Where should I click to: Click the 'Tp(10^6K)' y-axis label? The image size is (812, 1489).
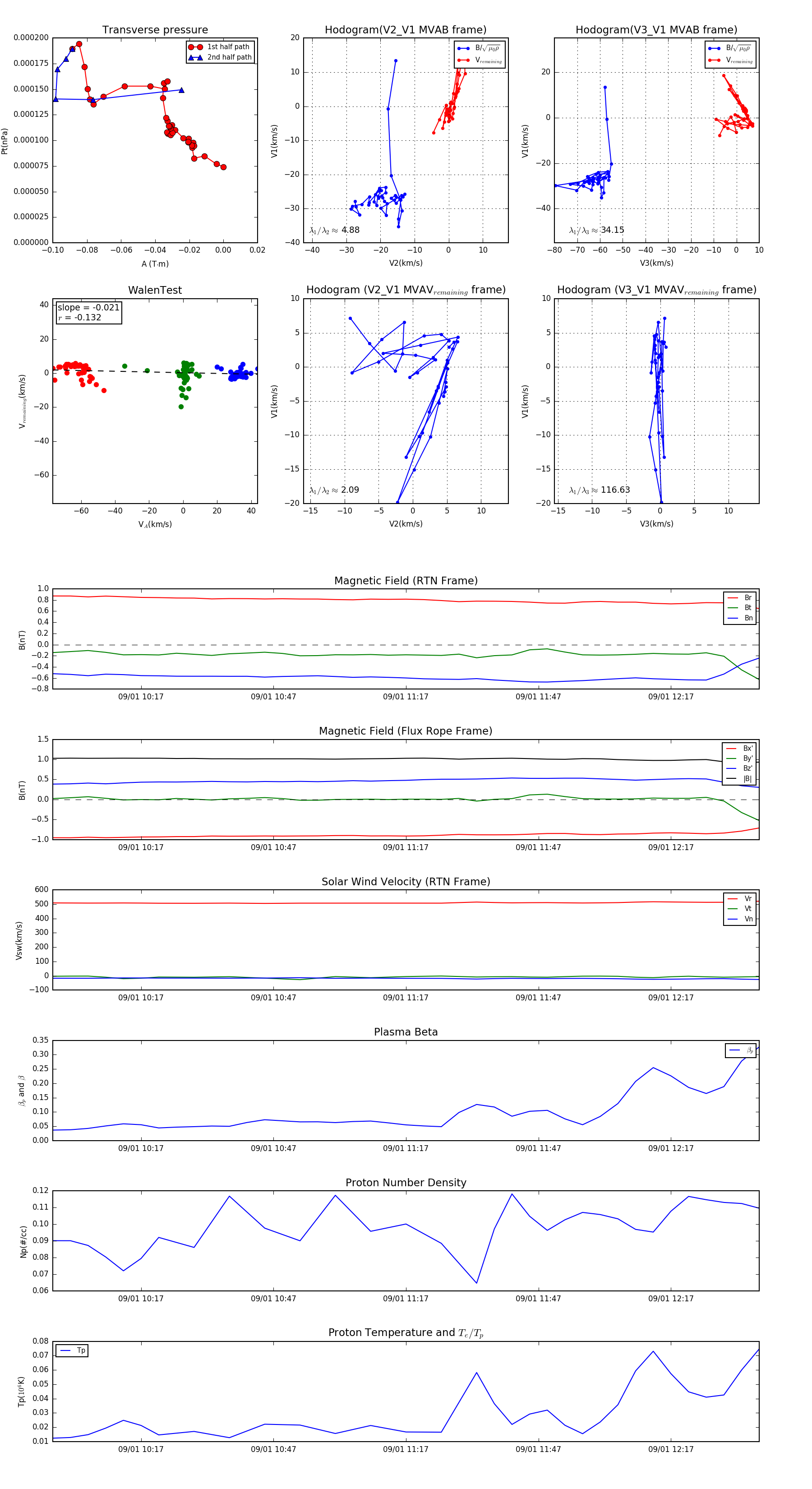pos(21,1392)
